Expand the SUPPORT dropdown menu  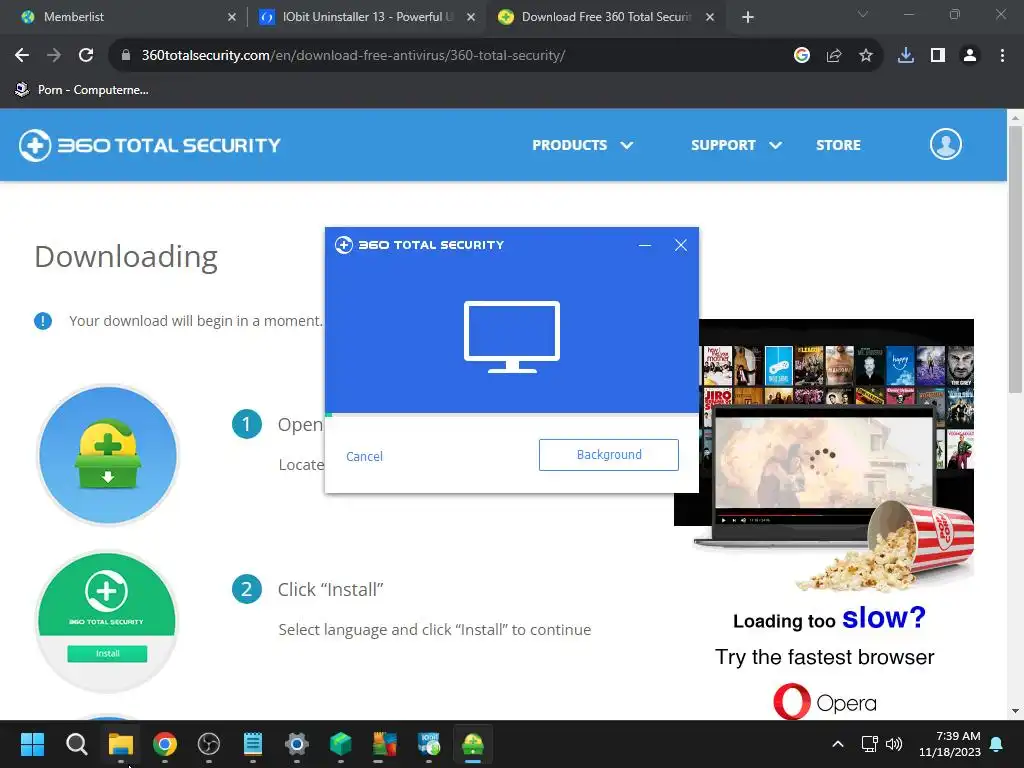pyautogui.click(x=736, y=145)
